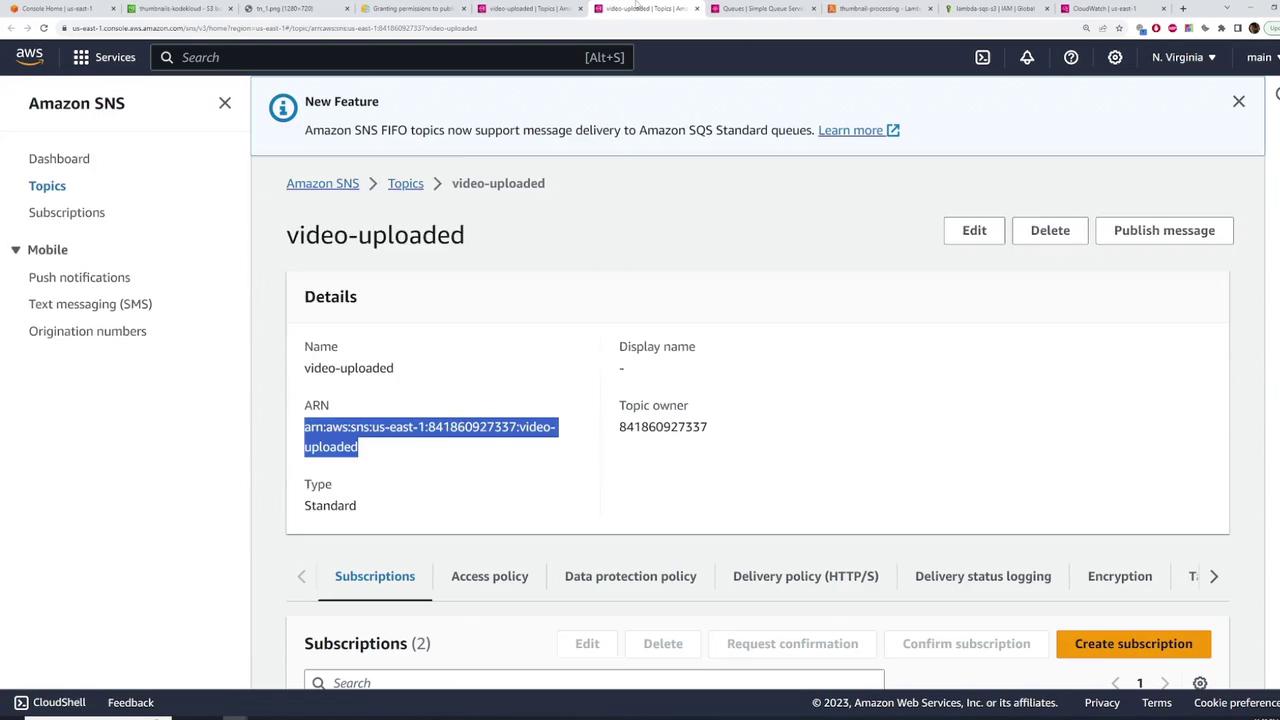The width and height of the screenshot is (1280, 720).
Task: Click the Edit topic button
Action: pos(974,230)
